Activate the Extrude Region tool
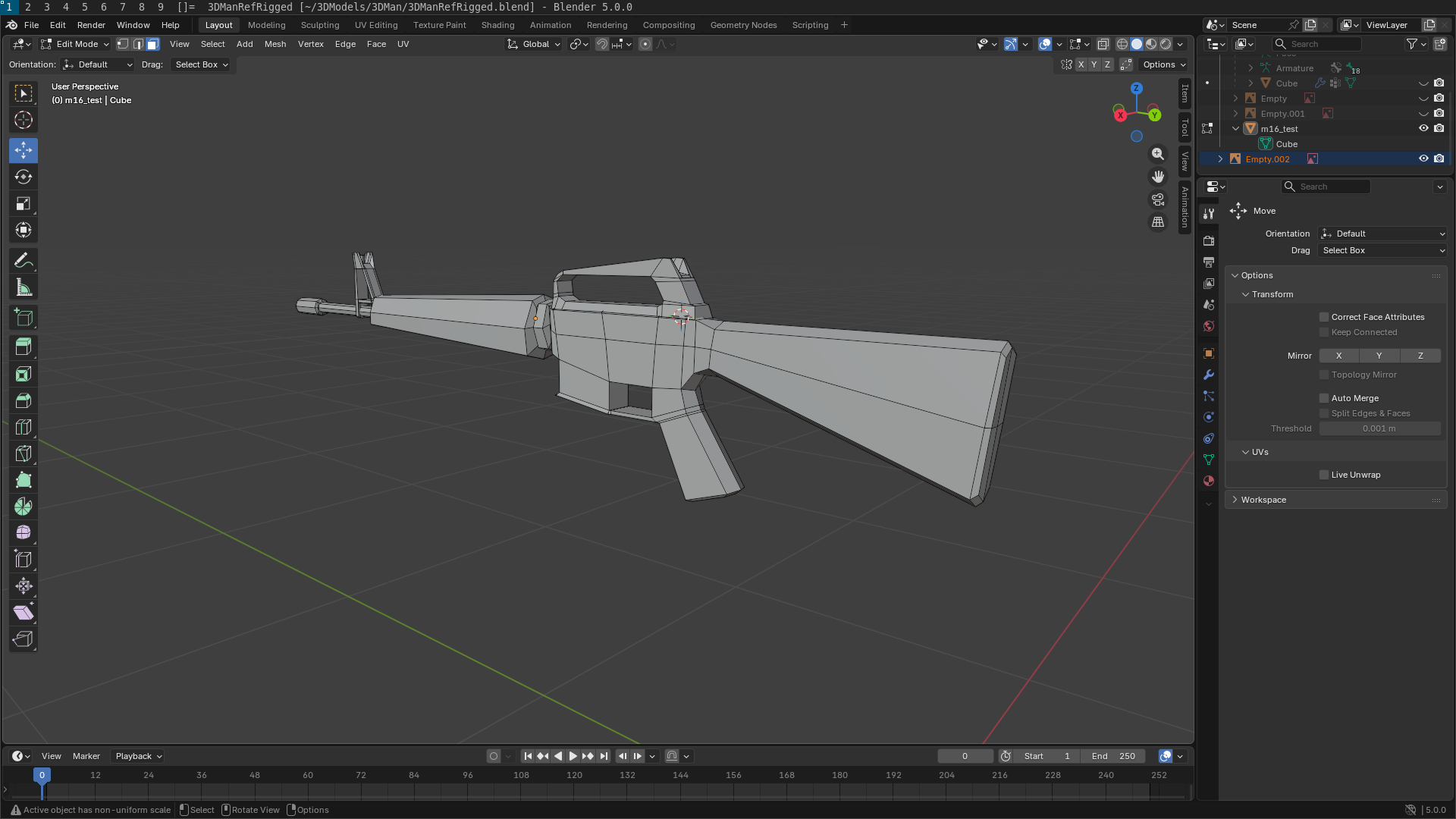The width and height of the screenshot is (1456, 819). point(24,347)
